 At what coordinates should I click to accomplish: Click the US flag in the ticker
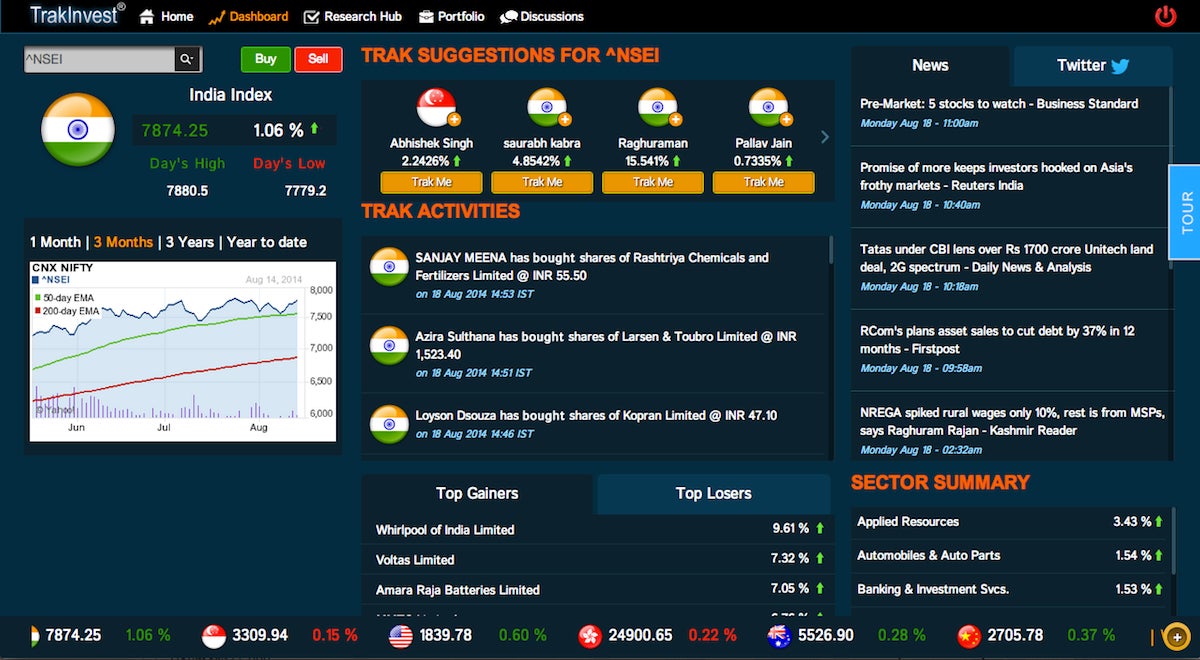coord(401,635)
